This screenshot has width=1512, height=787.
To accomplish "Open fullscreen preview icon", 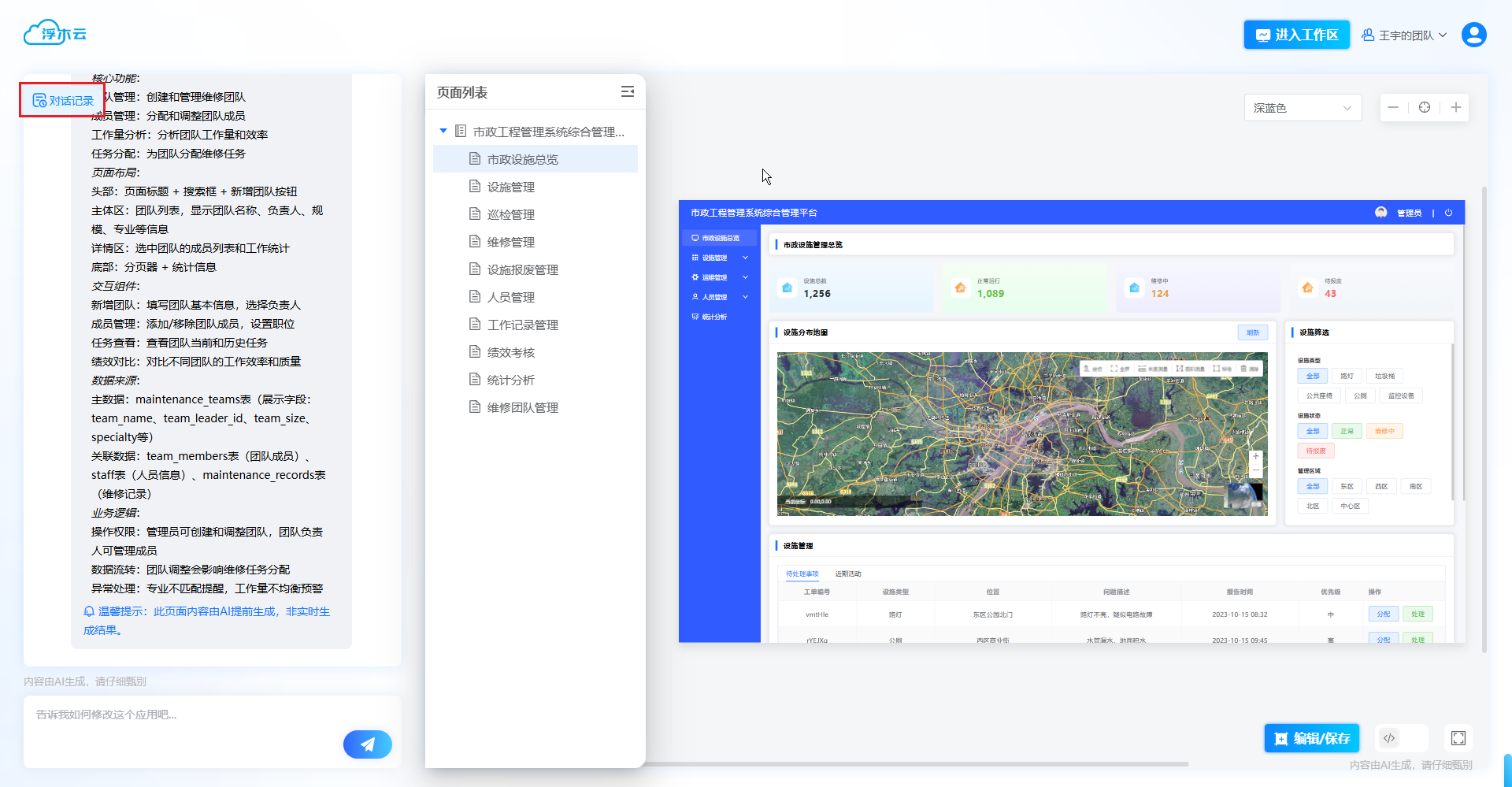I will coord(1458,738).
